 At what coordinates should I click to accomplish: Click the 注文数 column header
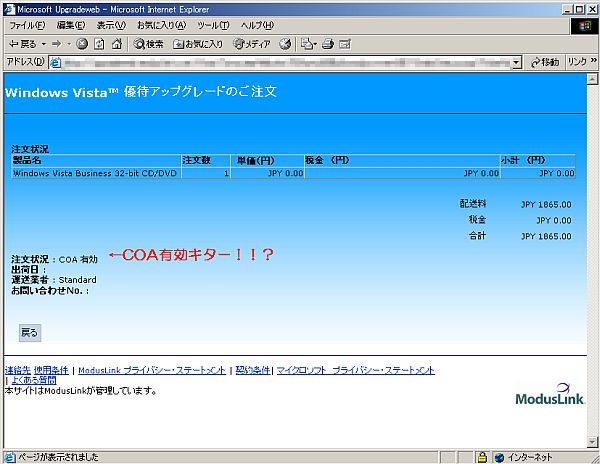pos(206,160)
